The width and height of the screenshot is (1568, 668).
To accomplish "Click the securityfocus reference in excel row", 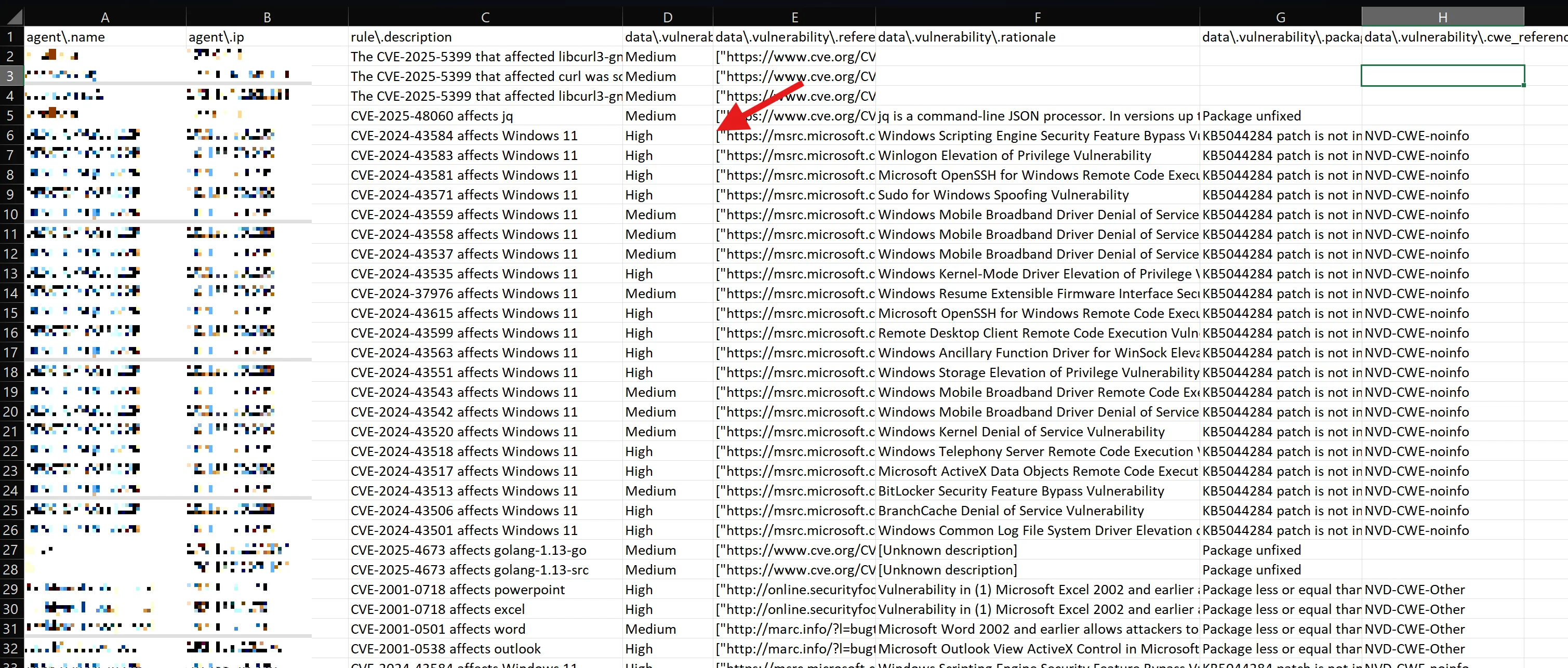I will [794, 609].
